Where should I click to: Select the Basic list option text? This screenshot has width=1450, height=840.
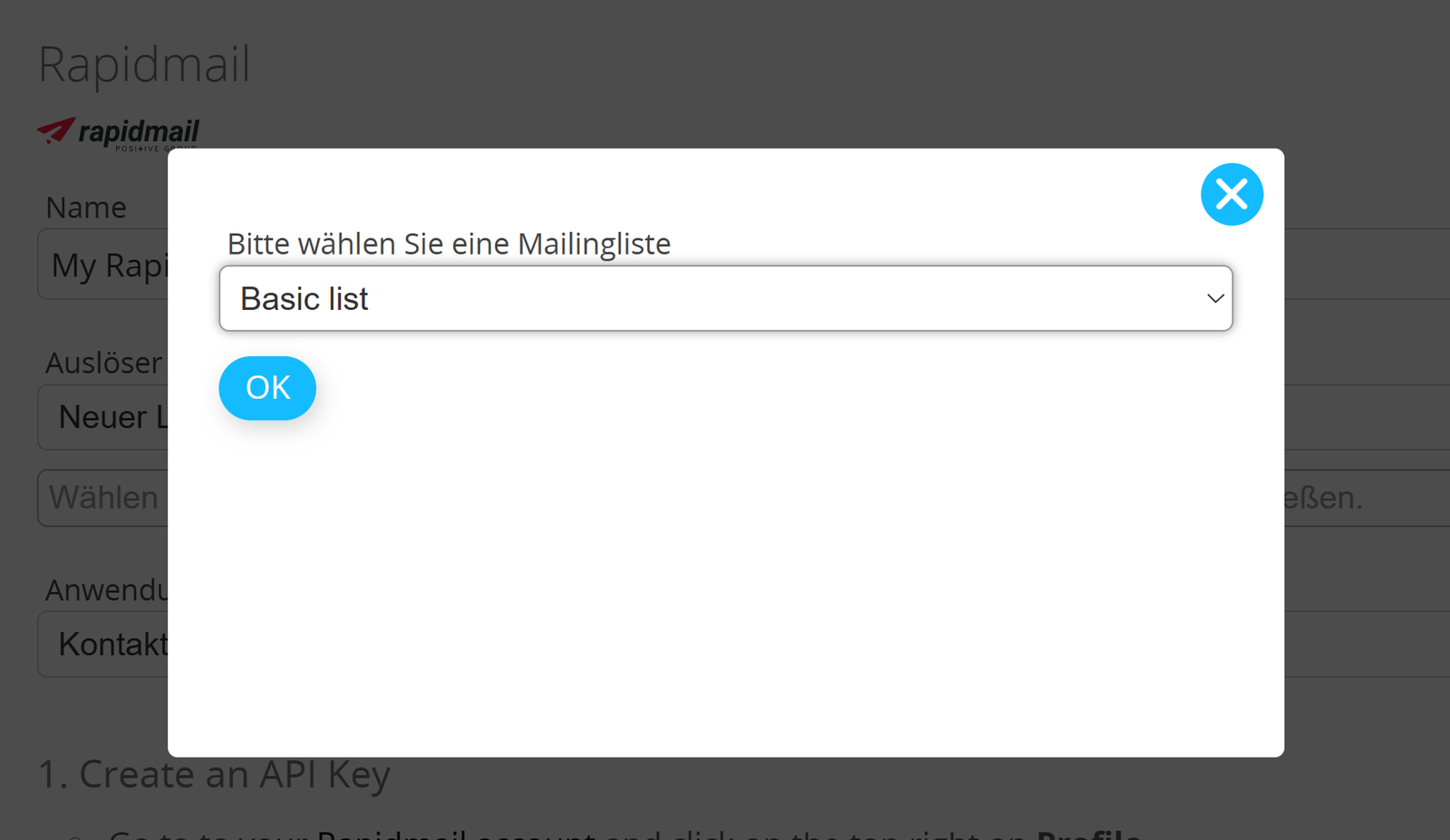[304, 298]
